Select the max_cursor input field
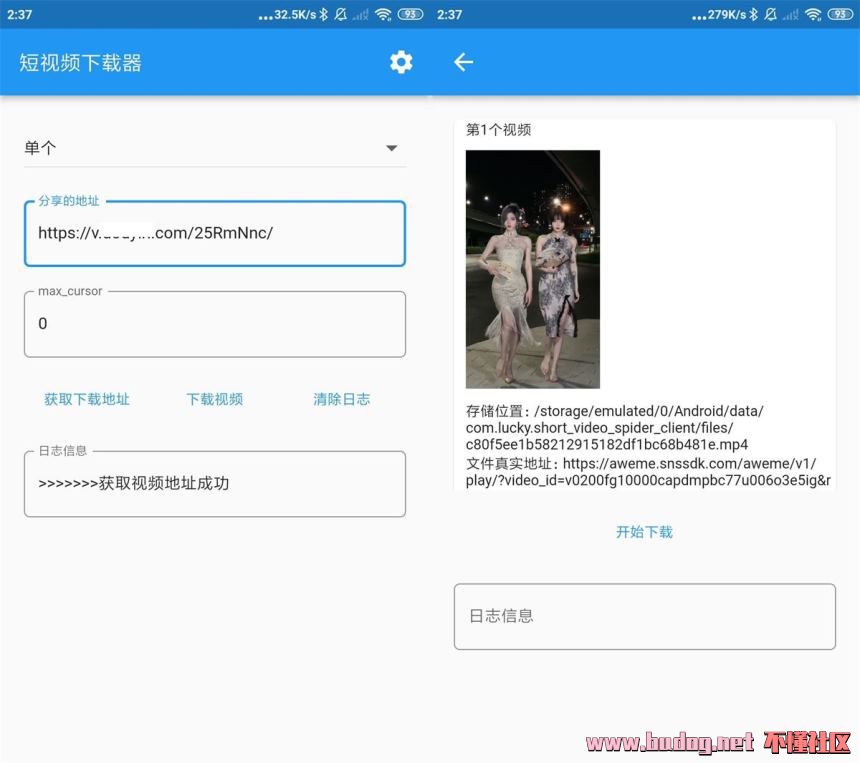 pyautogui.click(x=214, y=324)
